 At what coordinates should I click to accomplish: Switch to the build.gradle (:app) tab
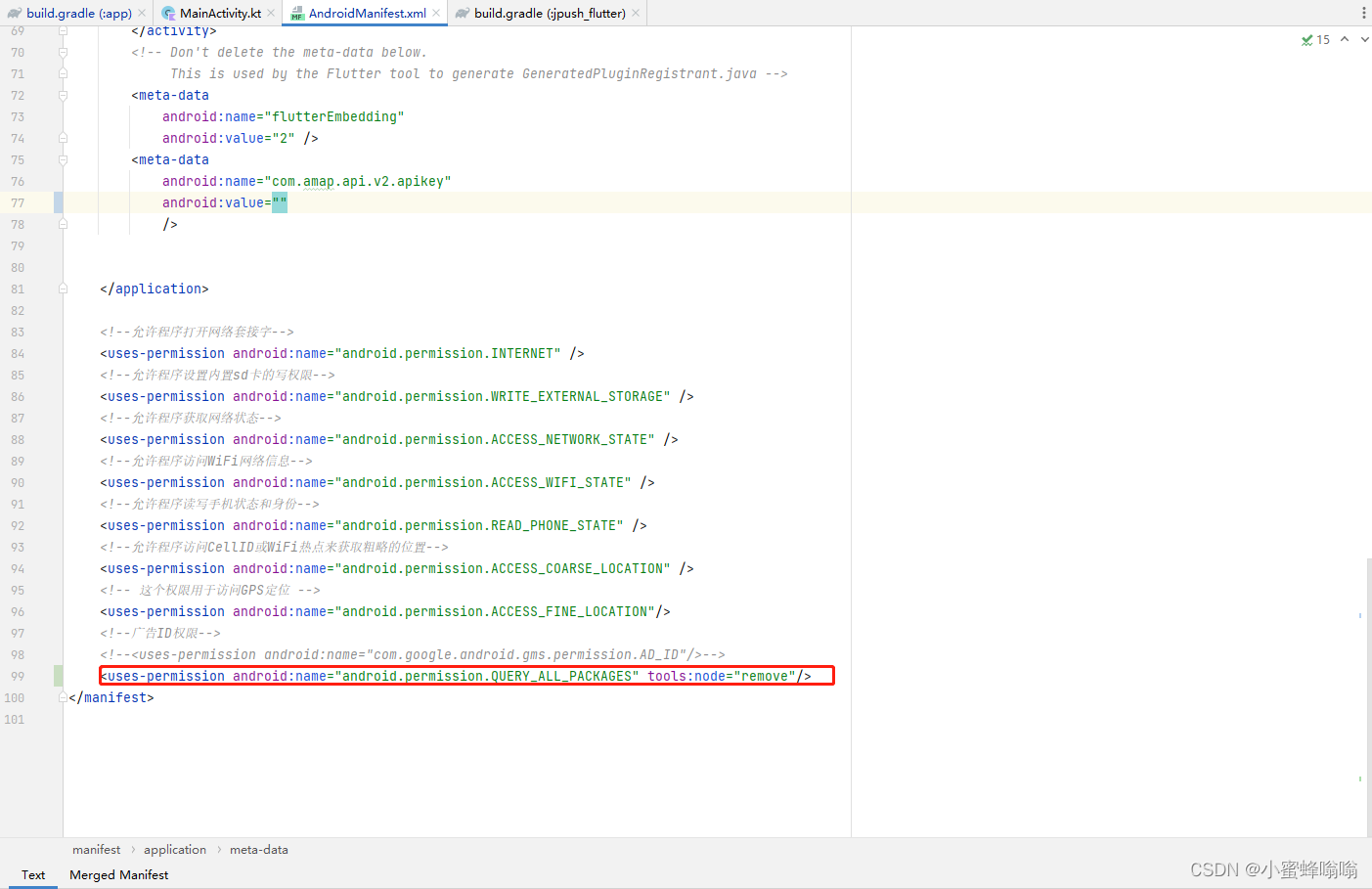tap(78, 13)
